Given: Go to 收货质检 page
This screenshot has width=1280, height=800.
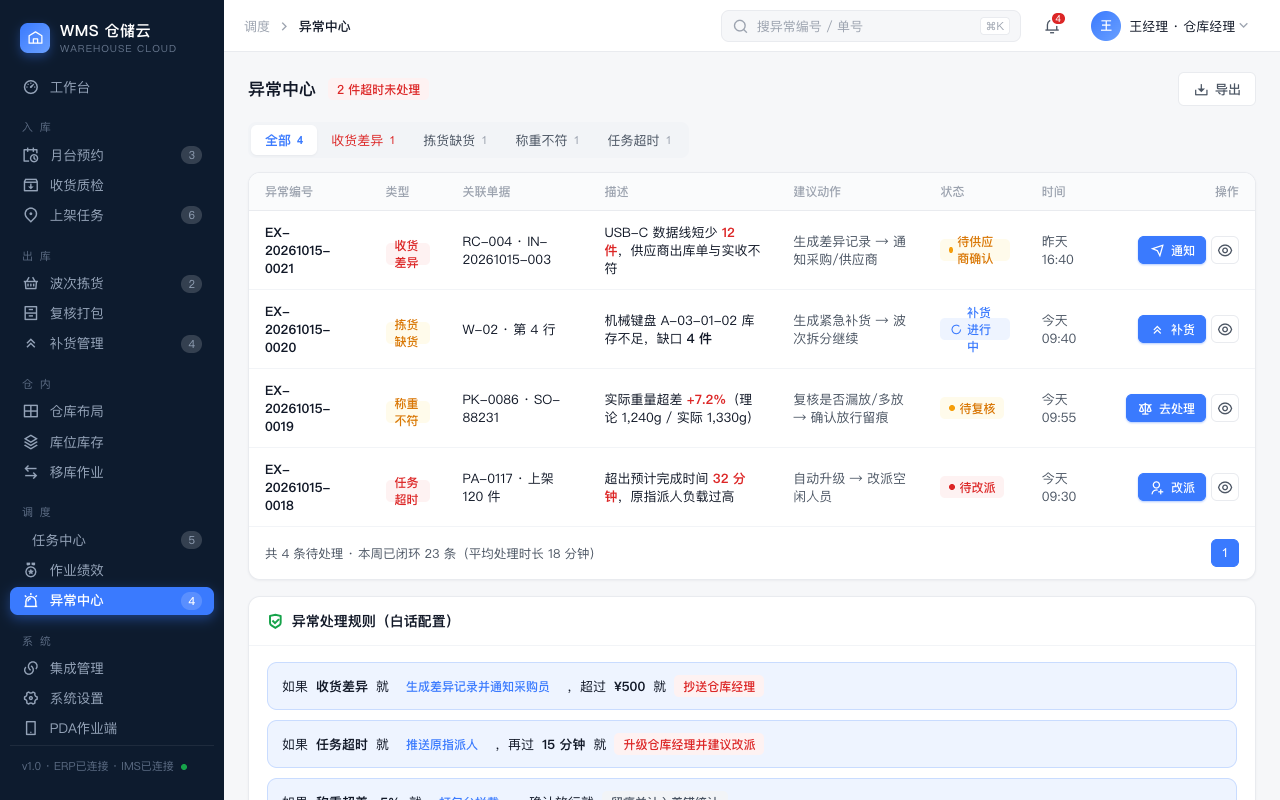Looking at the screenshot, I should (x=112, y=185).
